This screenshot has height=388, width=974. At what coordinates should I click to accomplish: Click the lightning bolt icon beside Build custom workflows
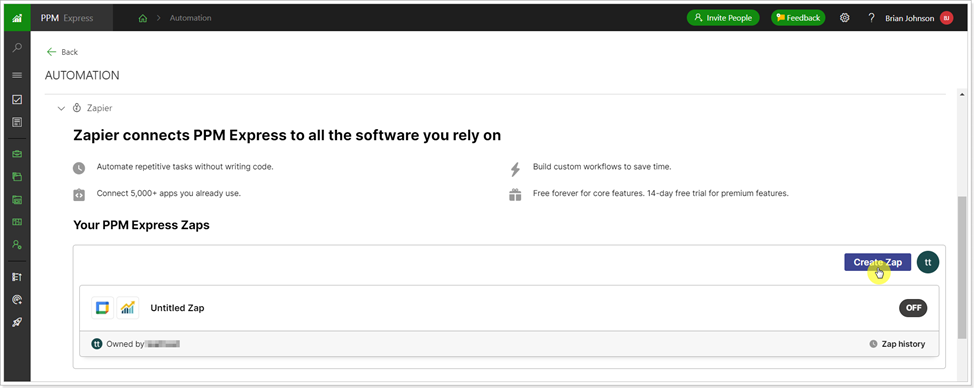point(515,168)
